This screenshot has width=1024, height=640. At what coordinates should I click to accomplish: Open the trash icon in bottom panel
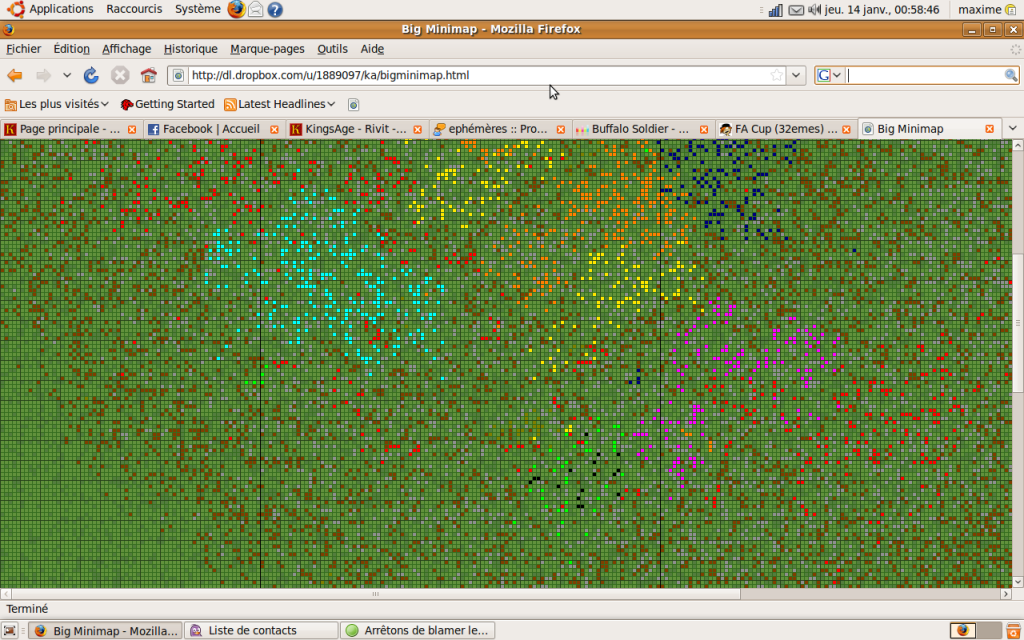pyautogui.click(x=1014, y=631)
